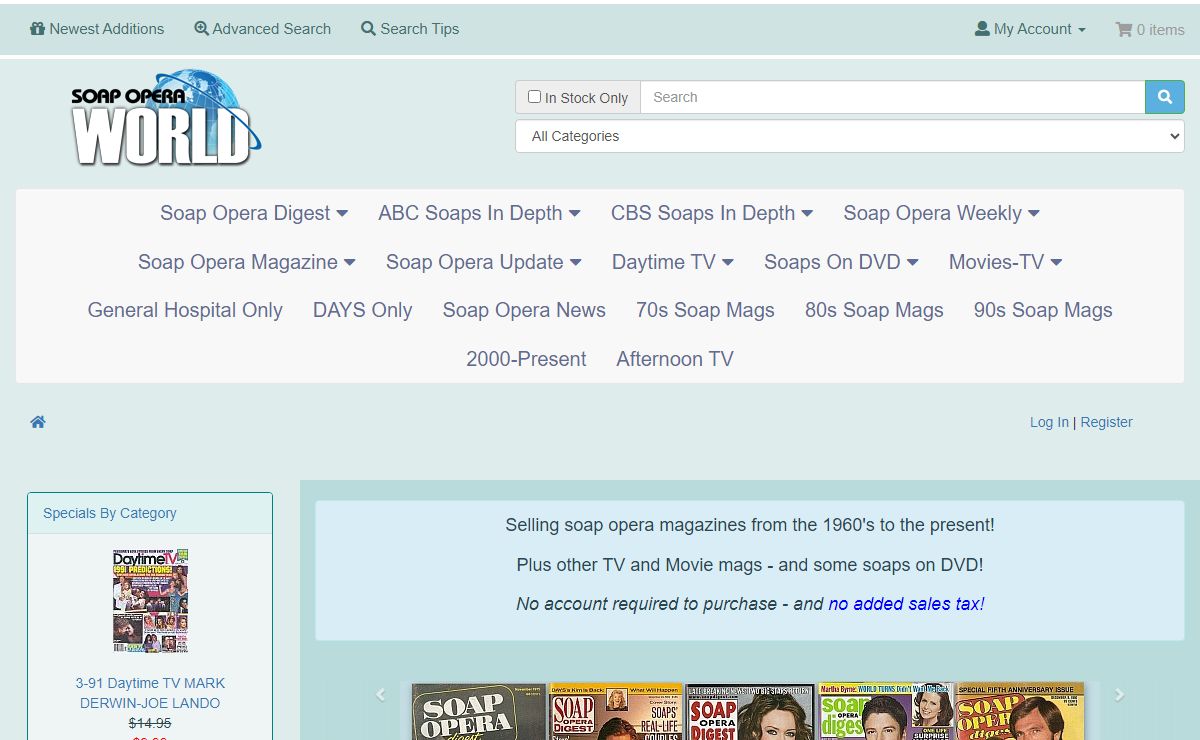Click the Register link

1106,422
